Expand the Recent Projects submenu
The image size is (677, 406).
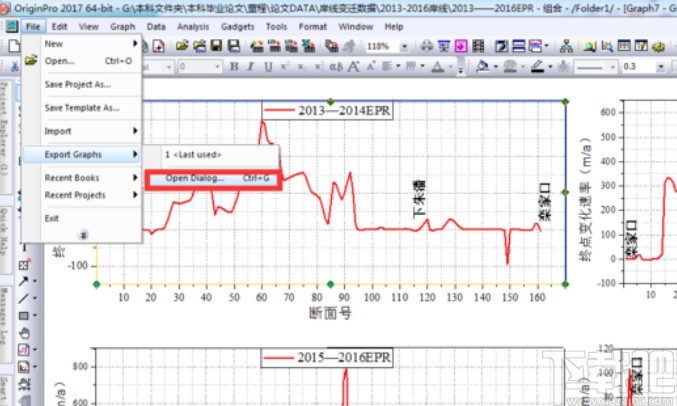tap(82, 195)
